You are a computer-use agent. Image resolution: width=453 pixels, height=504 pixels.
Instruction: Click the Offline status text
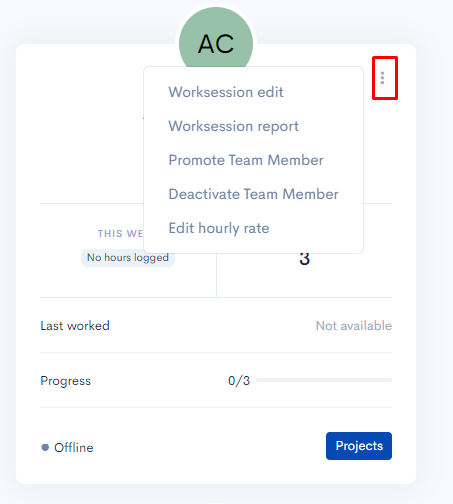tap(74, 447)
